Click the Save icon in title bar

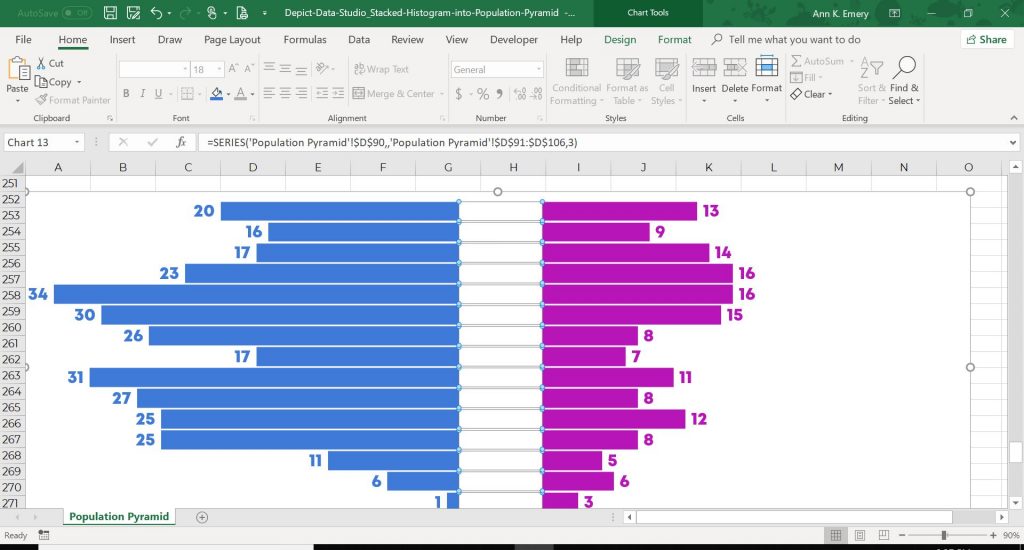click(x=110, y=12)
